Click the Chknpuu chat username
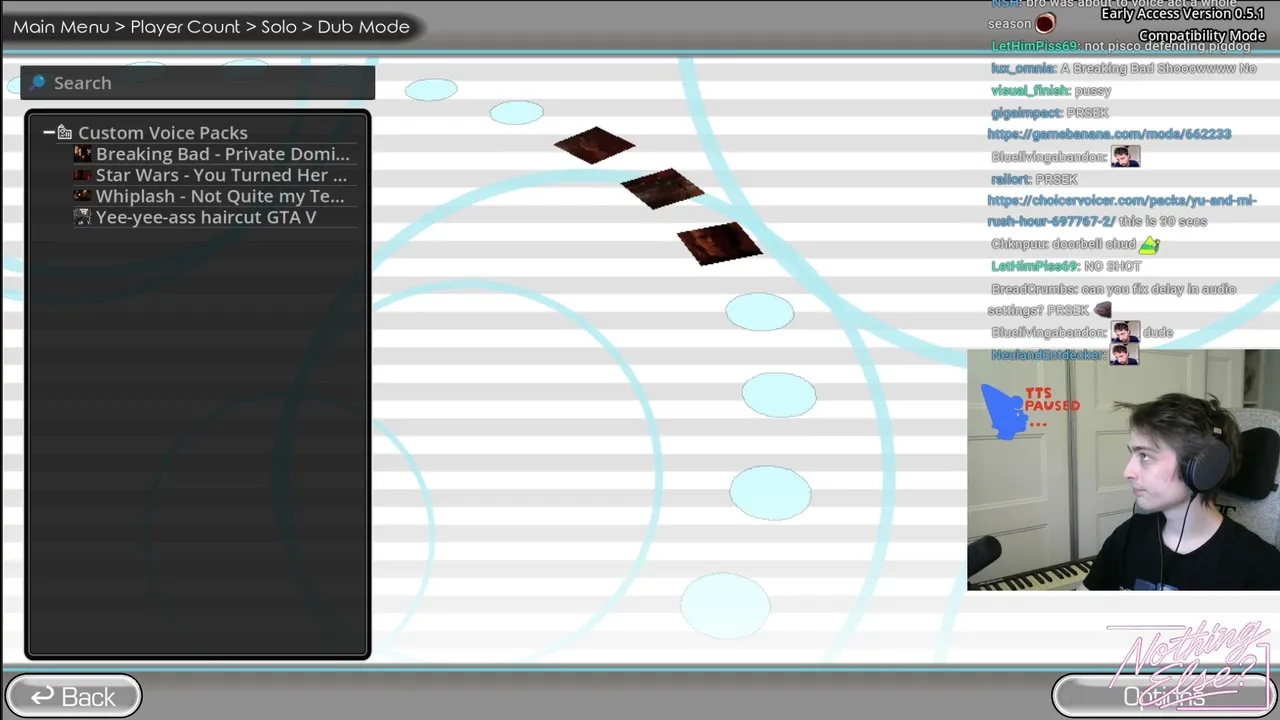This screenshot has height=720, width=1280. coord(1019,244)
